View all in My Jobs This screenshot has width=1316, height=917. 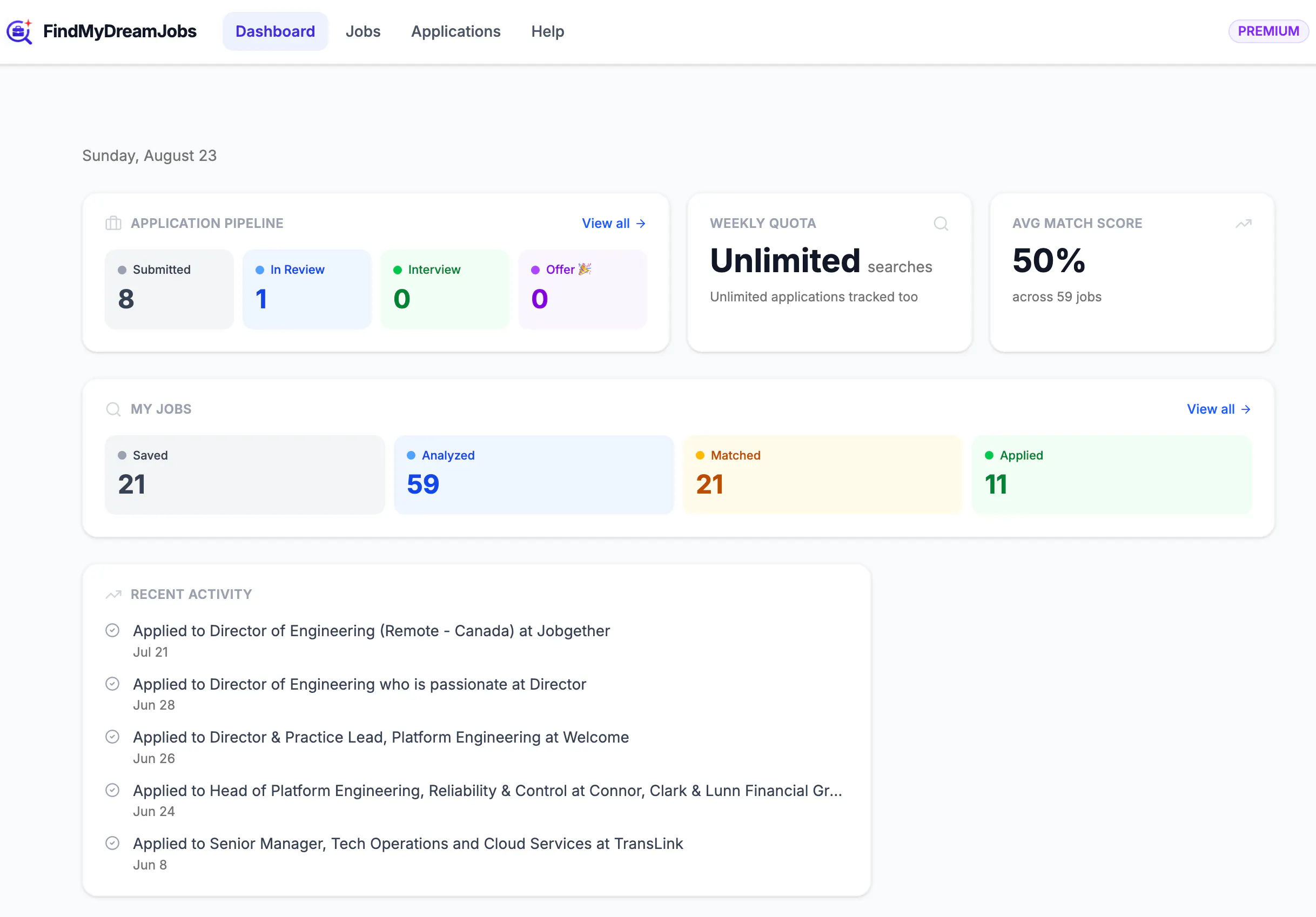(1219, 409)
